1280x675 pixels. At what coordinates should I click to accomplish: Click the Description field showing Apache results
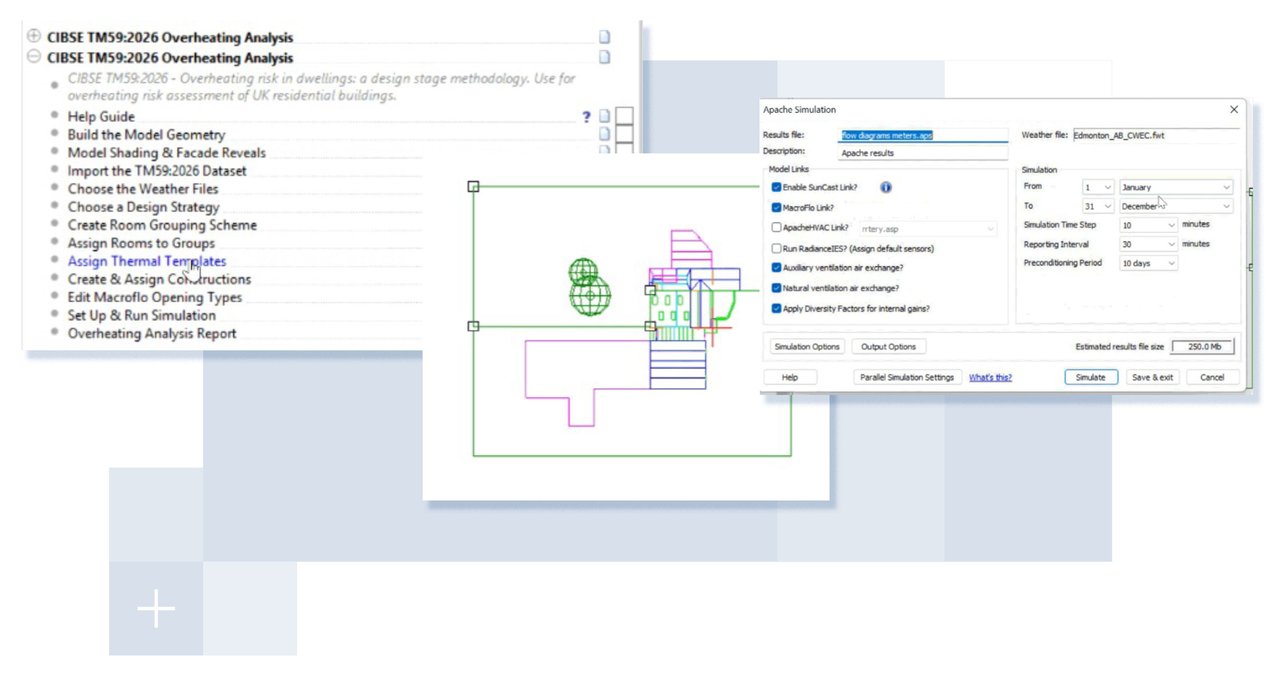pos(923,153)
